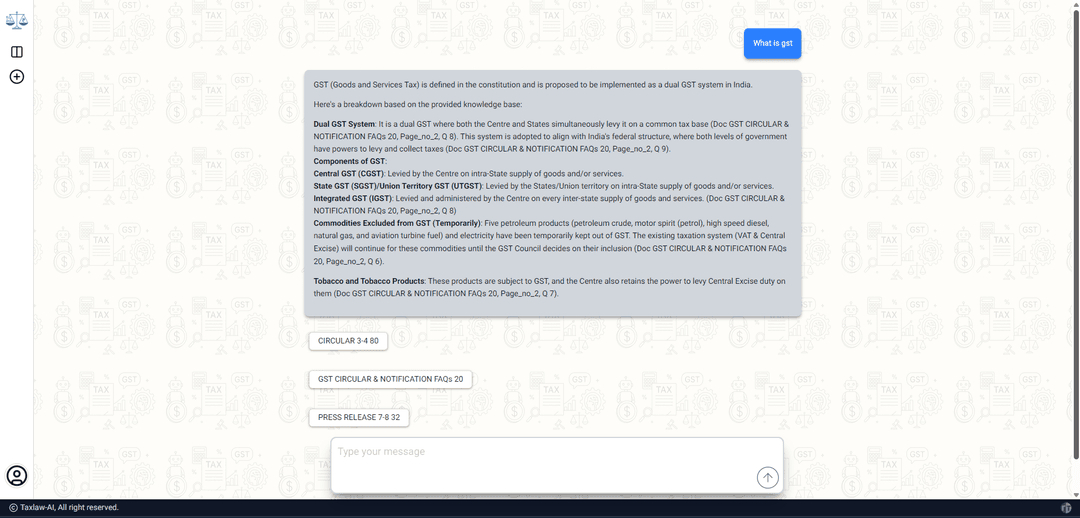Start a new chat with plus icon
1080x518 pixels.
click(x=17, y=76)
